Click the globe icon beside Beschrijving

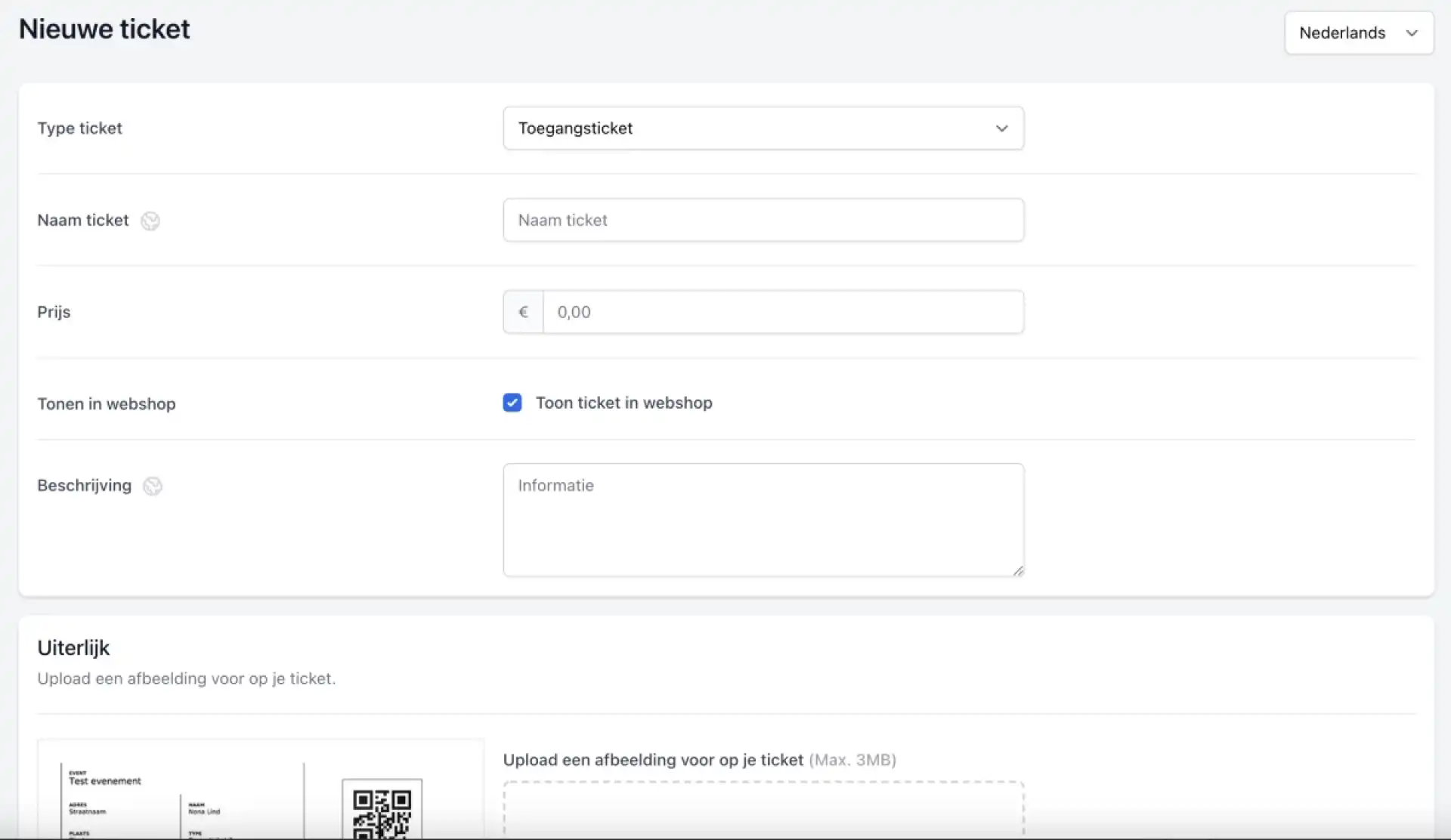[153, 486]
